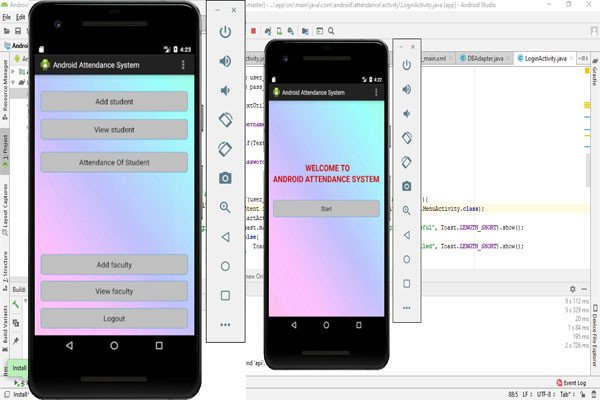Open the Event Log panel
Viewport: 600px width, 400px height.
coord(571,383)
